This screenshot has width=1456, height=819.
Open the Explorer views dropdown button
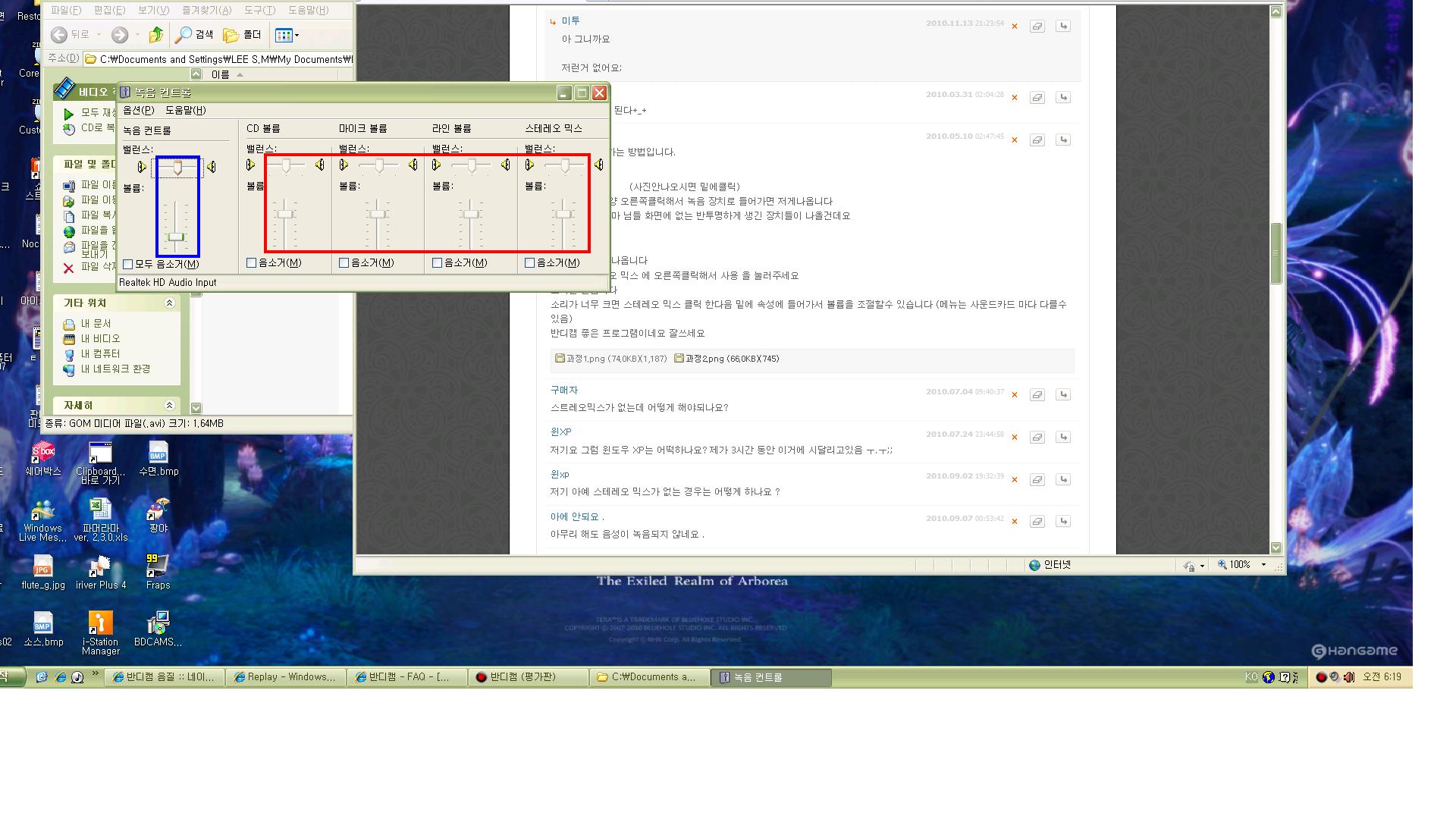tap(287, 35)
